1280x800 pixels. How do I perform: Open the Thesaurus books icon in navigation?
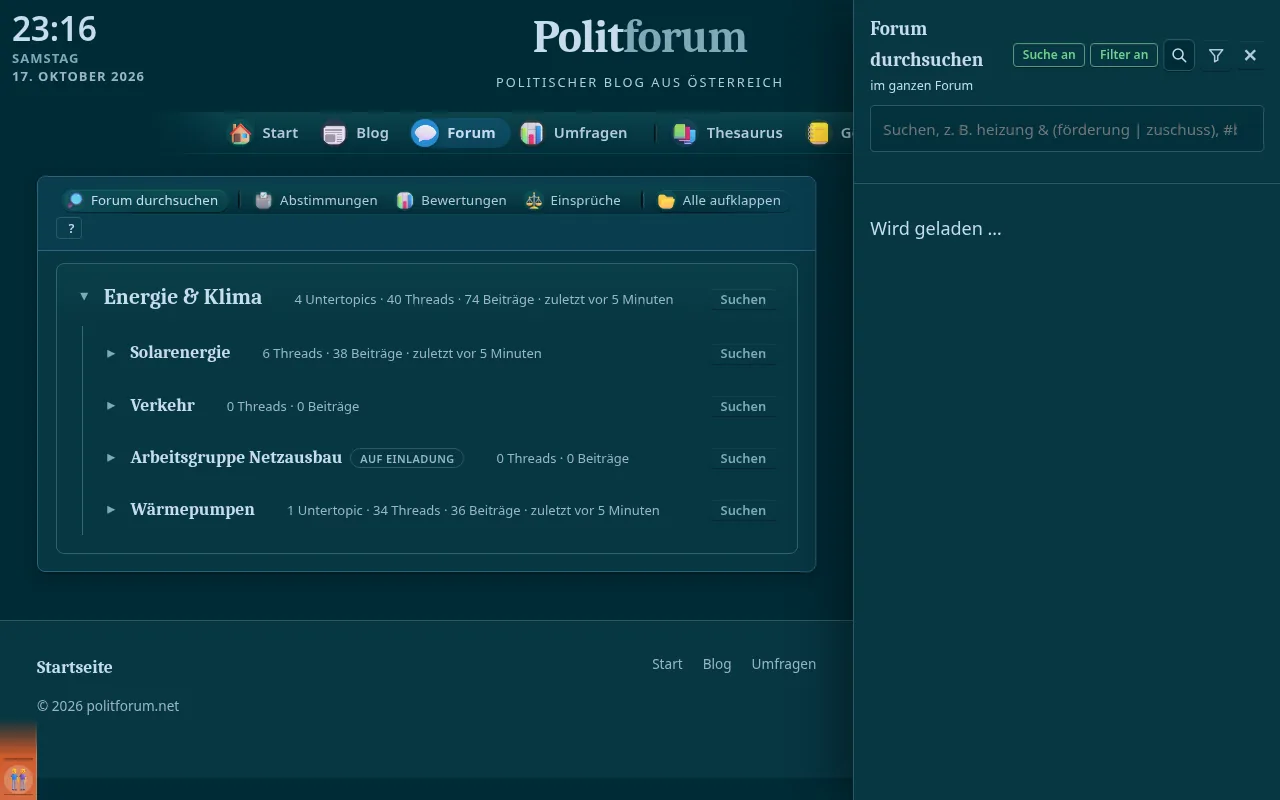685,133
